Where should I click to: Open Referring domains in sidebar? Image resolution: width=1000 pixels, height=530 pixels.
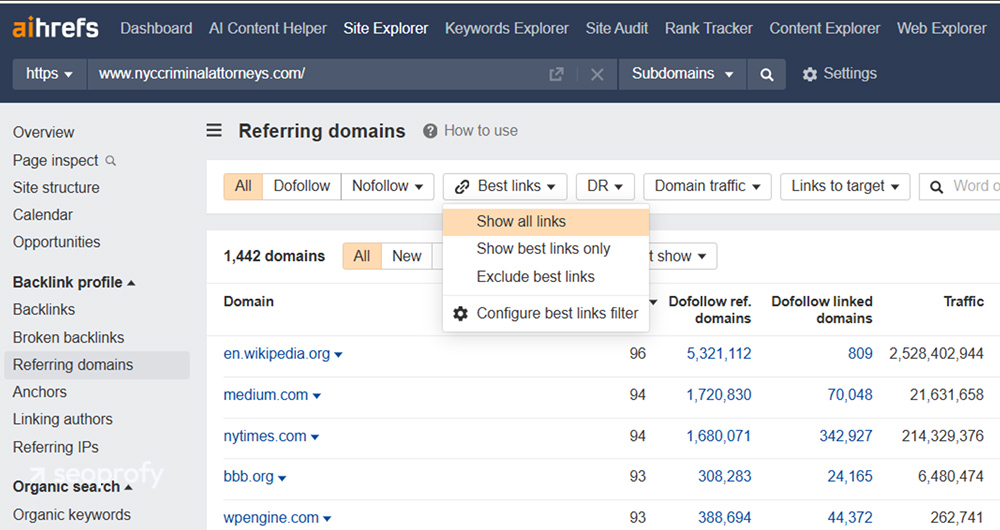[x=97, y=365]
